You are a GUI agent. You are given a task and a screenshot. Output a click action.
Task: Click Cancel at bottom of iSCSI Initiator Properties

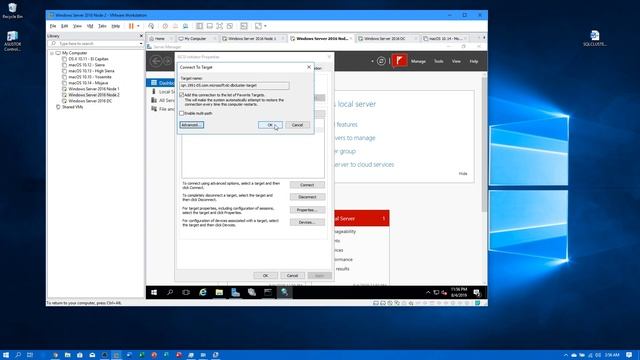292,276
